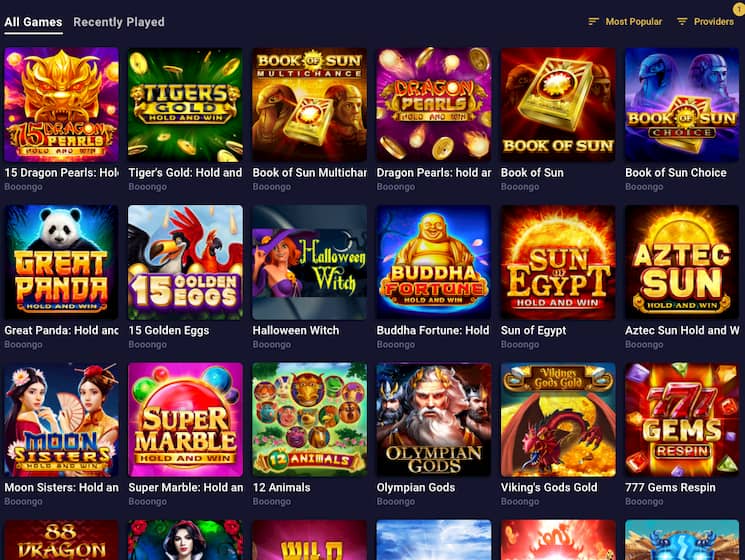Screen dimensions: 745x560
Task: Launch the Tiger's Gold game tile
Action: [185, 104]
